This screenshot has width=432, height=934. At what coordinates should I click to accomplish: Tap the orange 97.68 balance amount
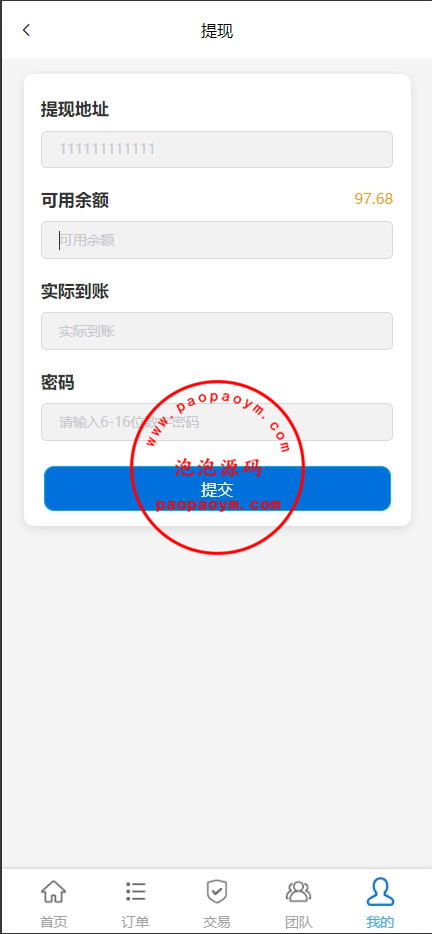[374, 199]
